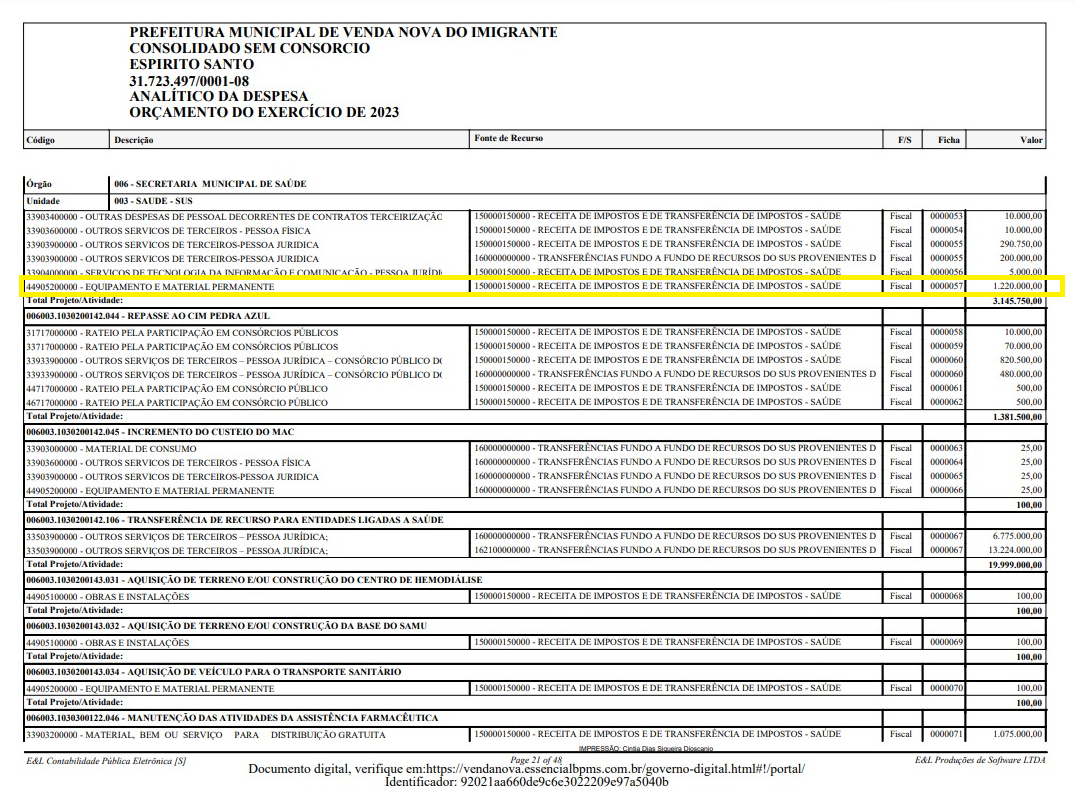Click ficha number '0000057'

point(946,286)
